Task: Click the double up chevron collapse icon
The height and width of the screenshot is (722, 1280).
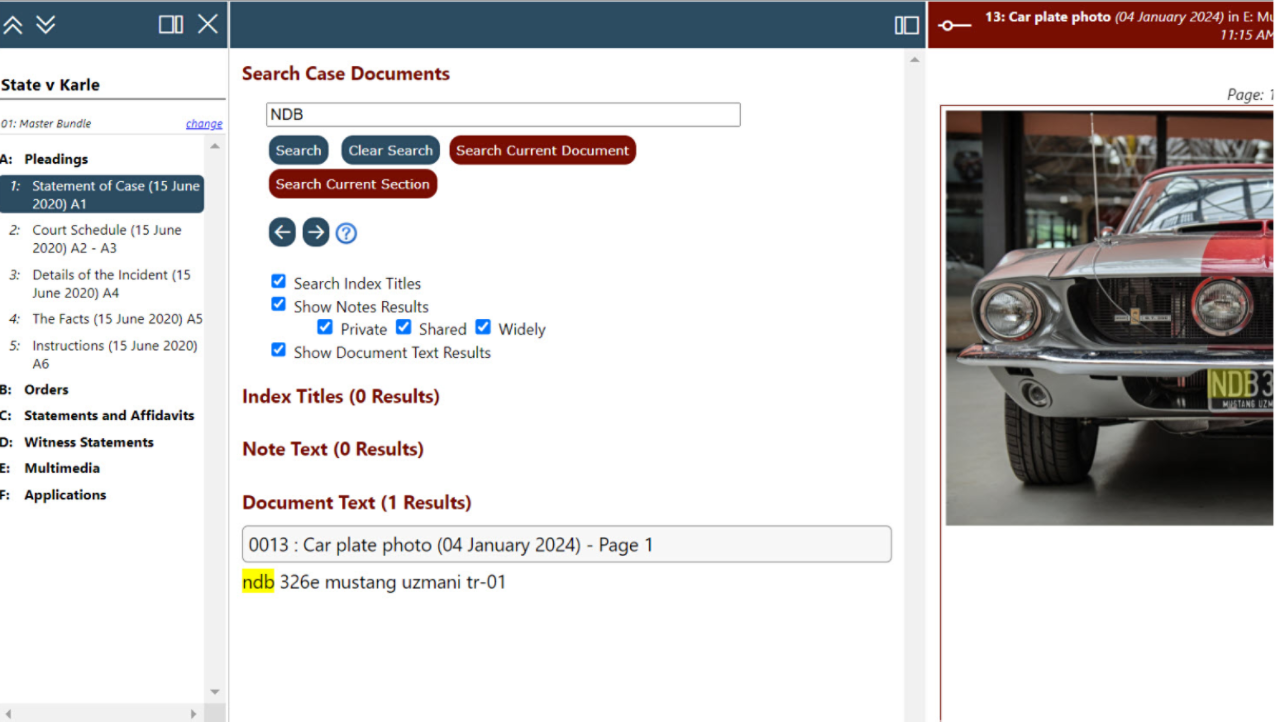Action: [x=13, y=24]
